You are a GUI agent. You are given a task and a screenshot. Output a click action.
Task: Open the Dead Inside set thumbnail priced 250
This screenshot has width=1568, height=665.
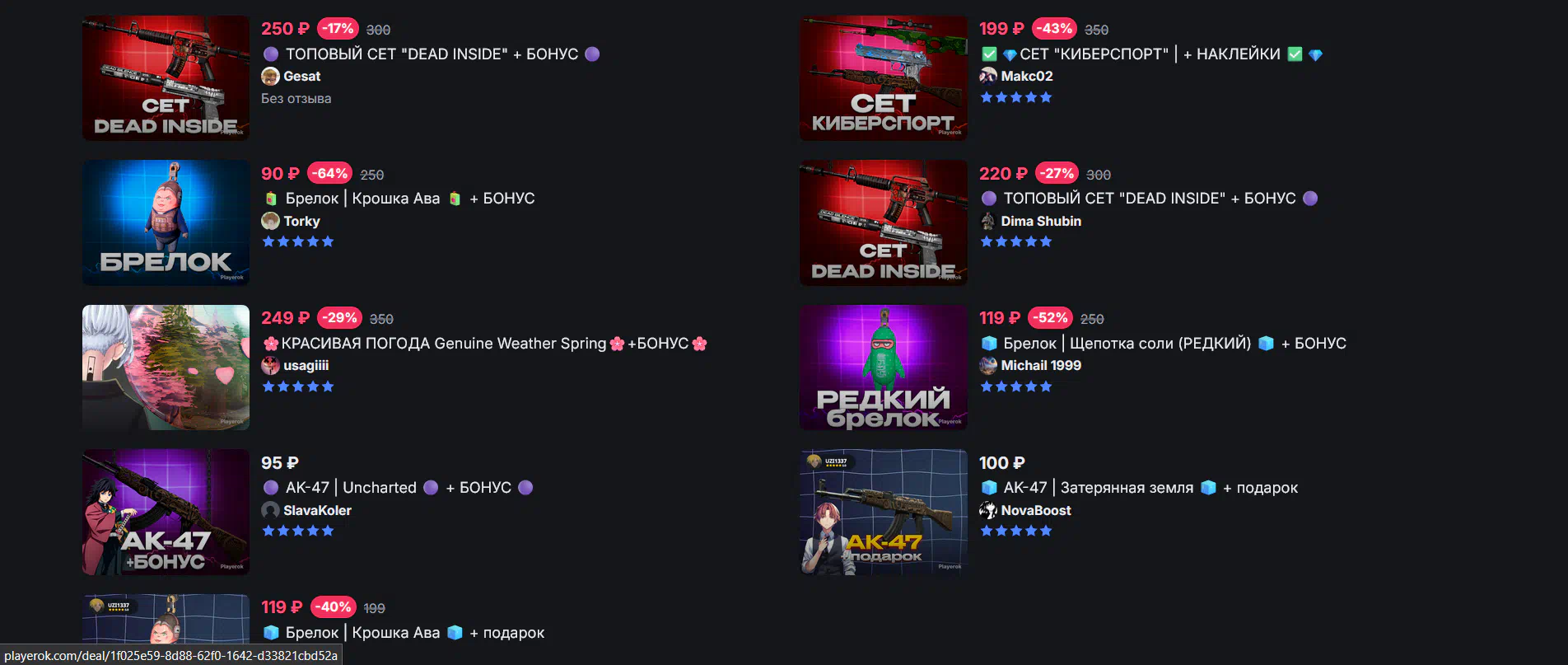[166, 78]
